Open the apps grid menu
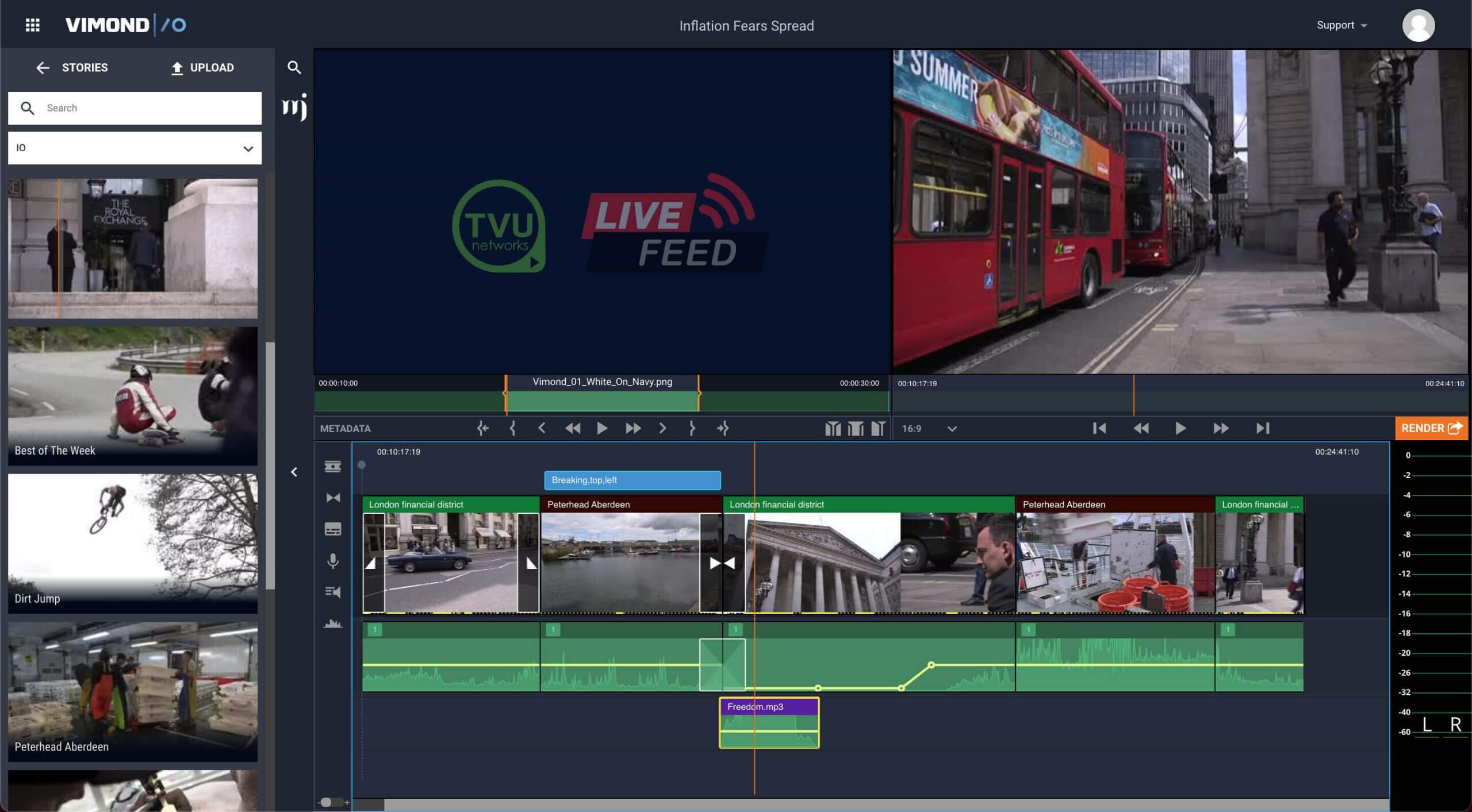This screenshot has width=1472, height=812. click(33, 25)
